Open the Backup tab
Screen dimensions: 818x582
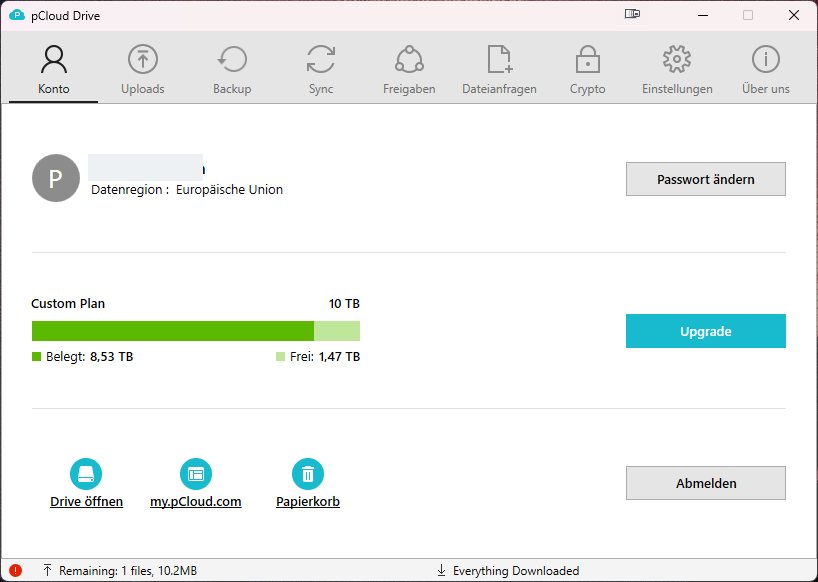tap(232, 70)
